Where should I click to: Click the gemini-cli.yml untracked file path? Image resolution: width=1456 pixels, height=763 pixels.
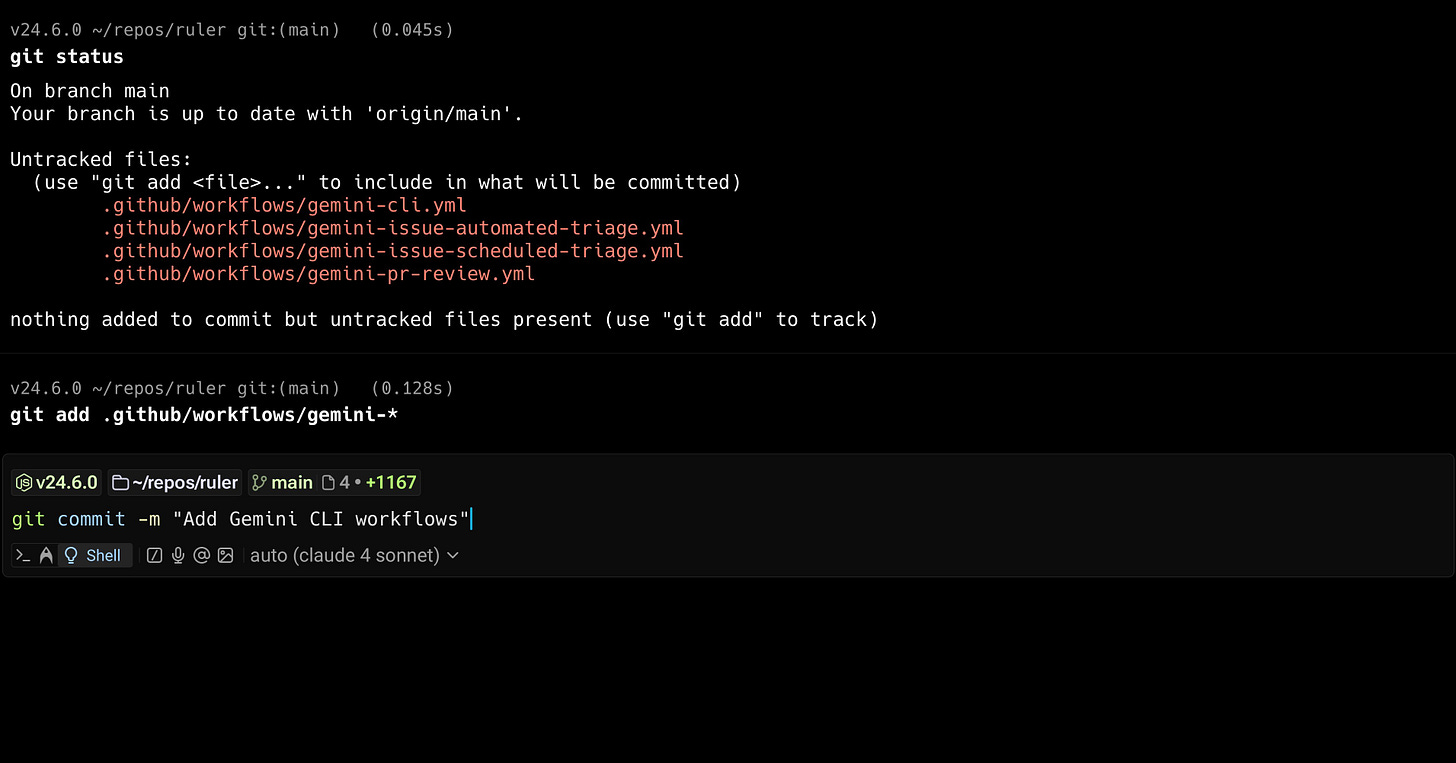pyautogui.click(x=285, y=204)
